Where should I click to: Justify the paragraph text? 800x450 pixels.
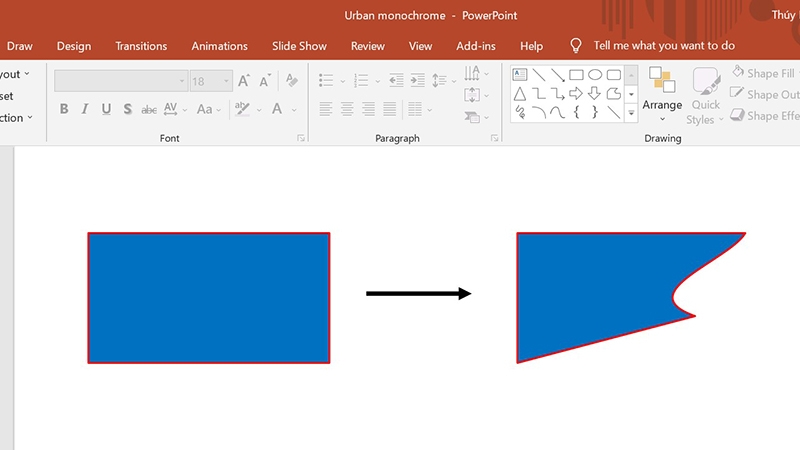click(390, 109)
